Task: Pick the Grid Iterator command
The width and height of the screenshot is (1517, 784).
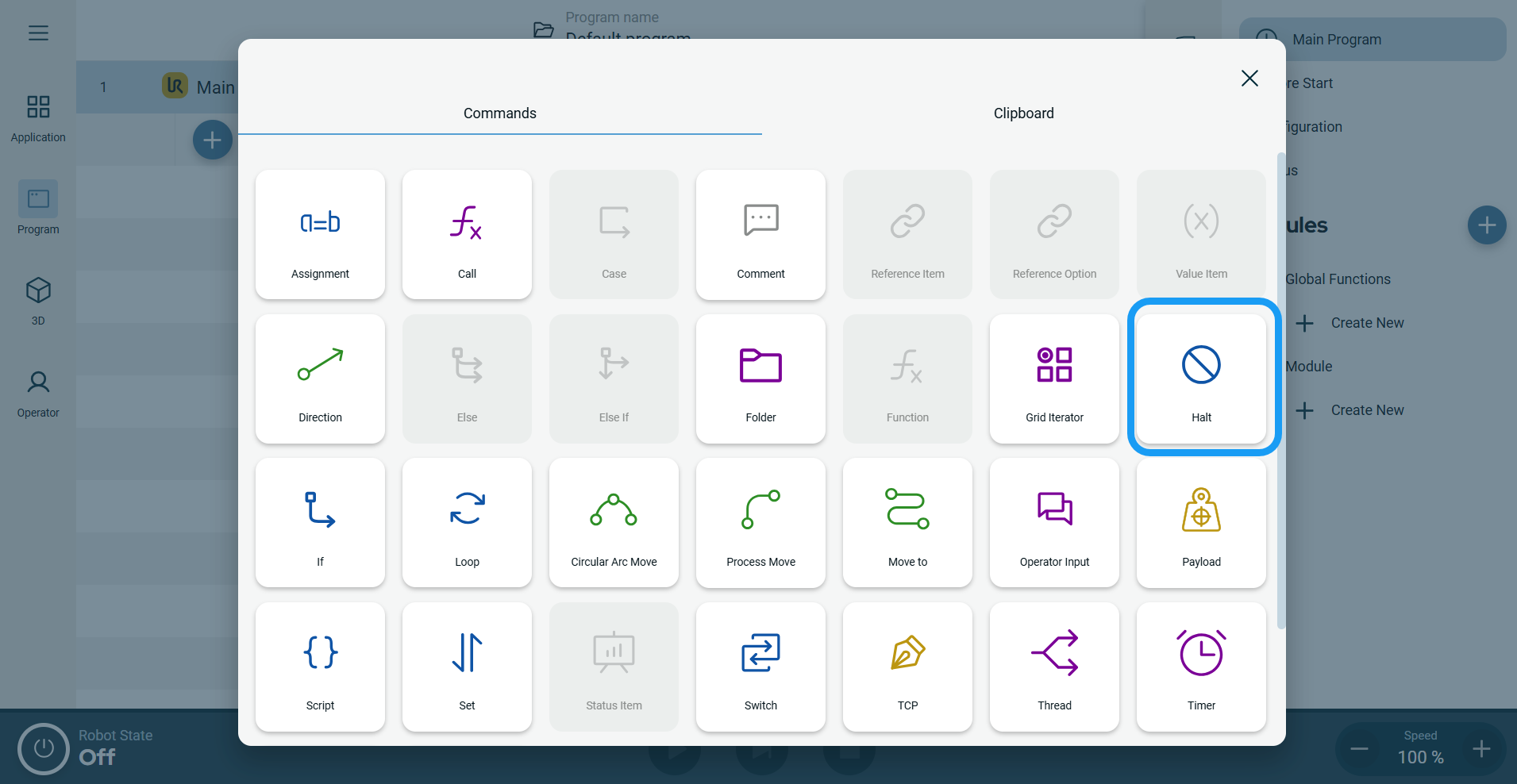Action: (1054, 379)
